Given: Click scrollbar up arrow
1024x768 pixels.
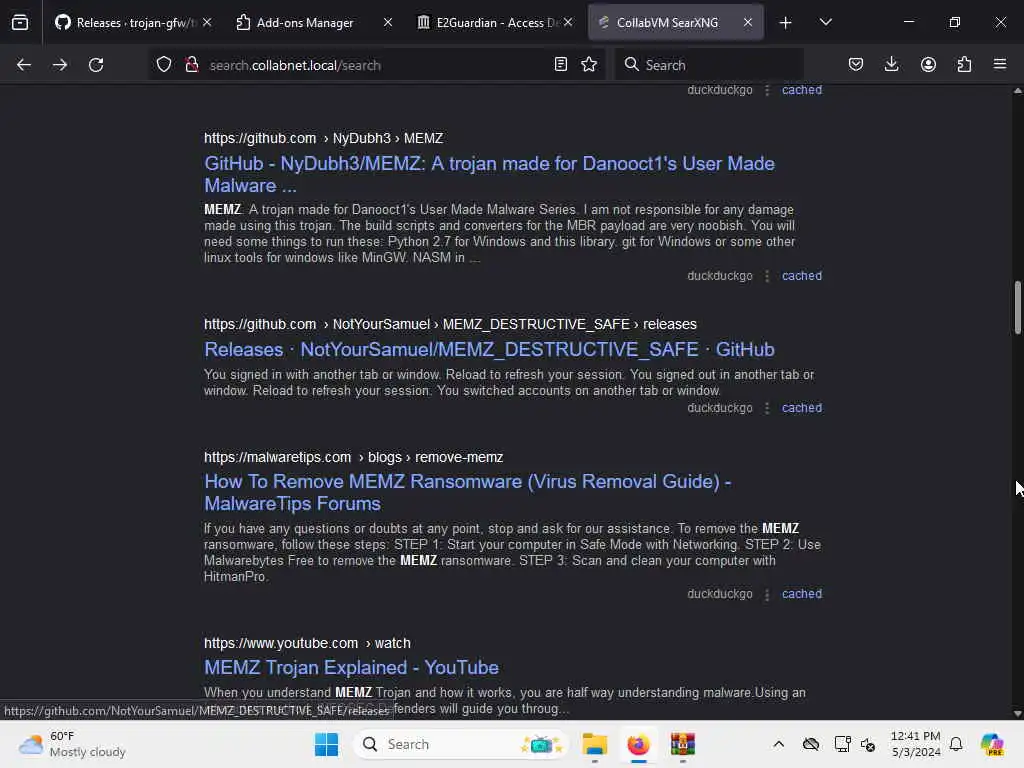Looking at the screenshot, I should coord(1017,91).
